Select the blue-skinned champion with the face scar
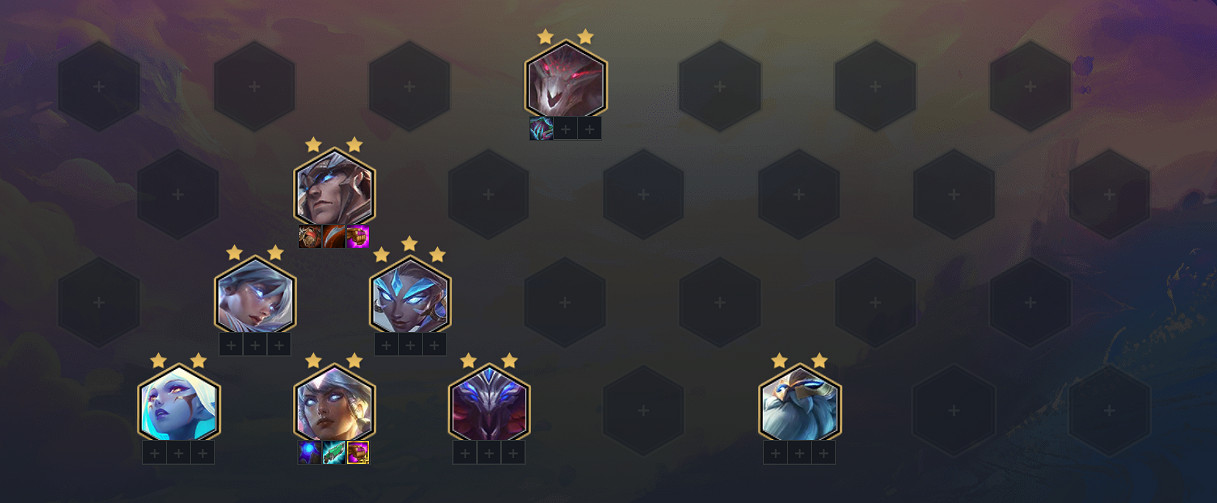Image resolution: width=1217 pixels, height=503 pixels. [x=179, y=404]
